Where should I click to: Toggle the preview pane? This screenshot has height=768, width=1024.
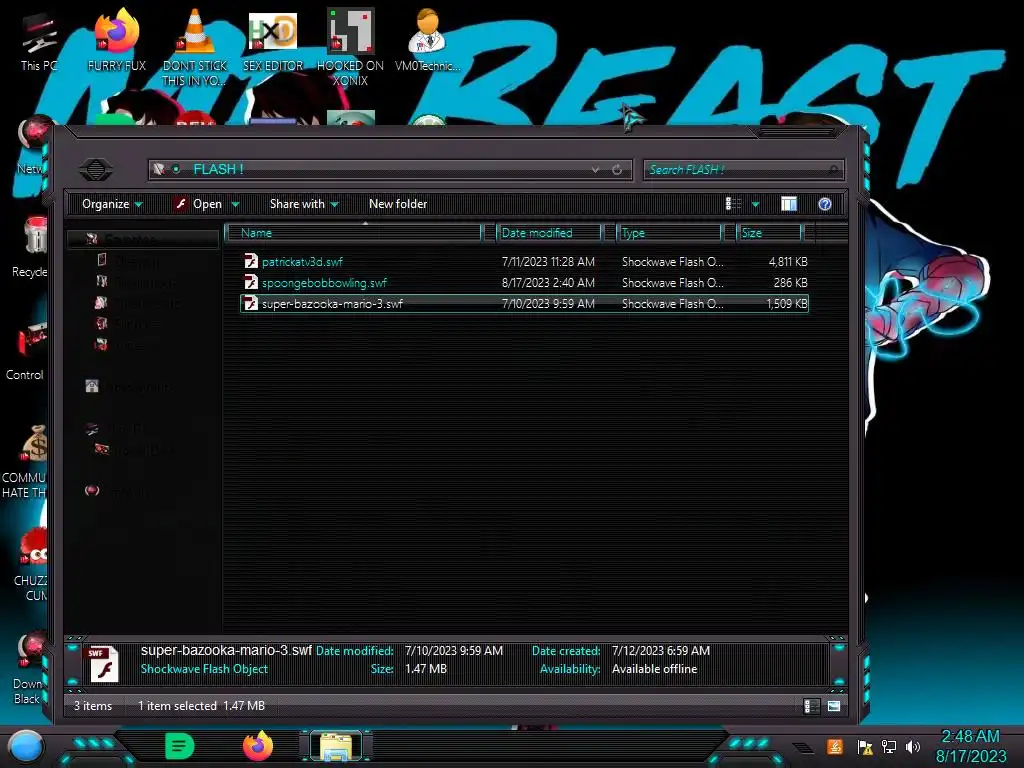click(x=789, y=204)
